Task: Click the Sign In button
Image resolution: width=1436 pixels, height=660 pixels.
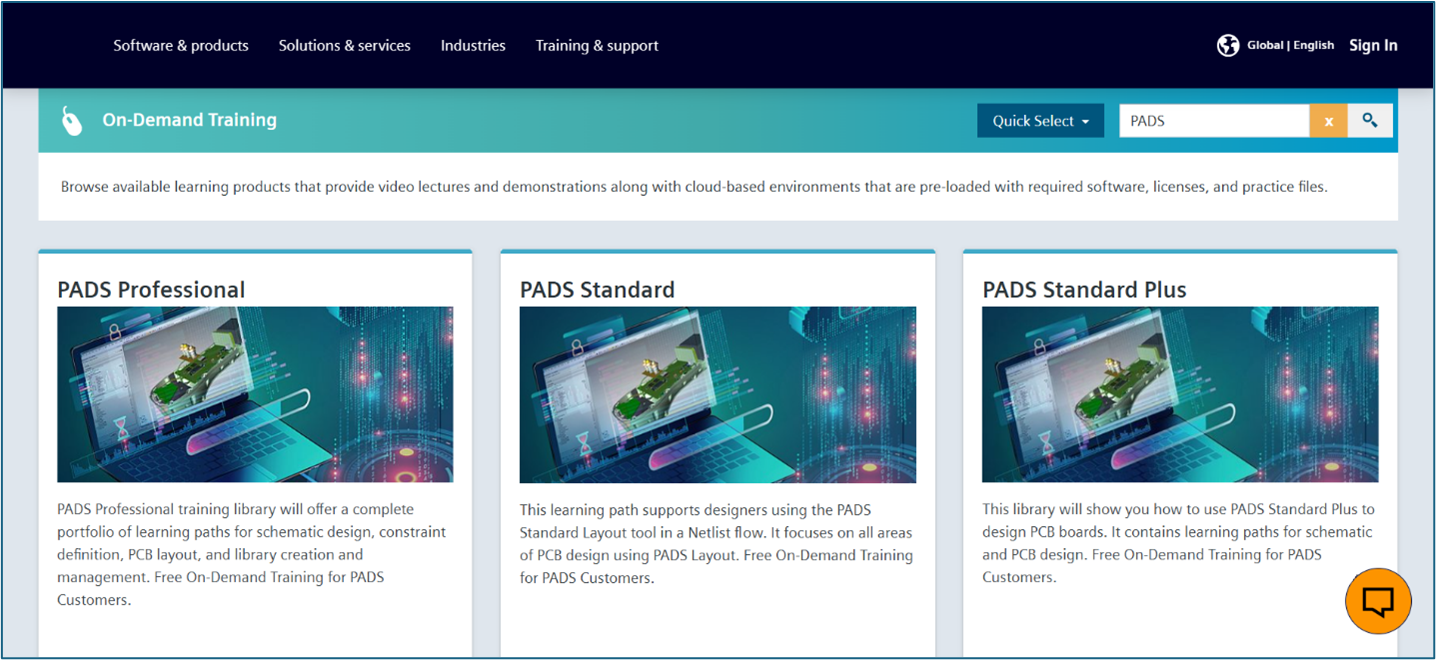Action: click(x=1373, y=45)
